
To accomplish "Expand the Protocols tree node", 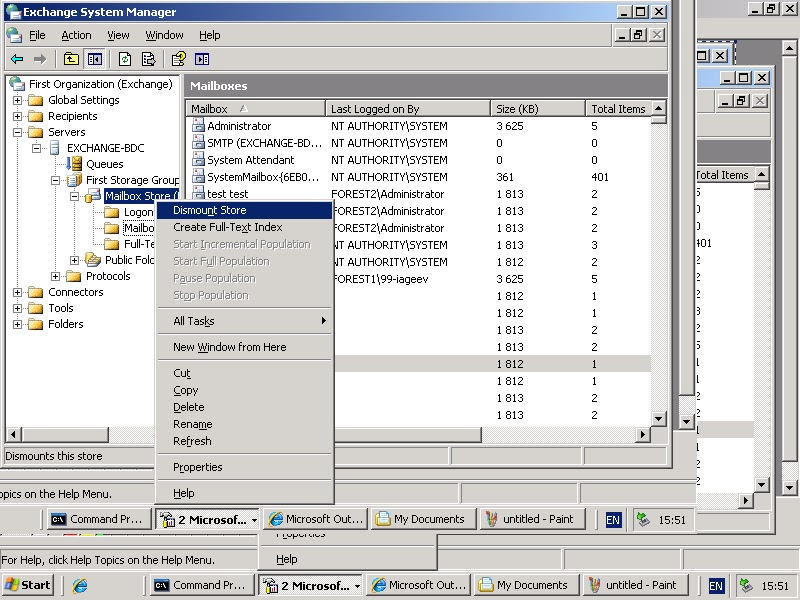I will 56,277.
